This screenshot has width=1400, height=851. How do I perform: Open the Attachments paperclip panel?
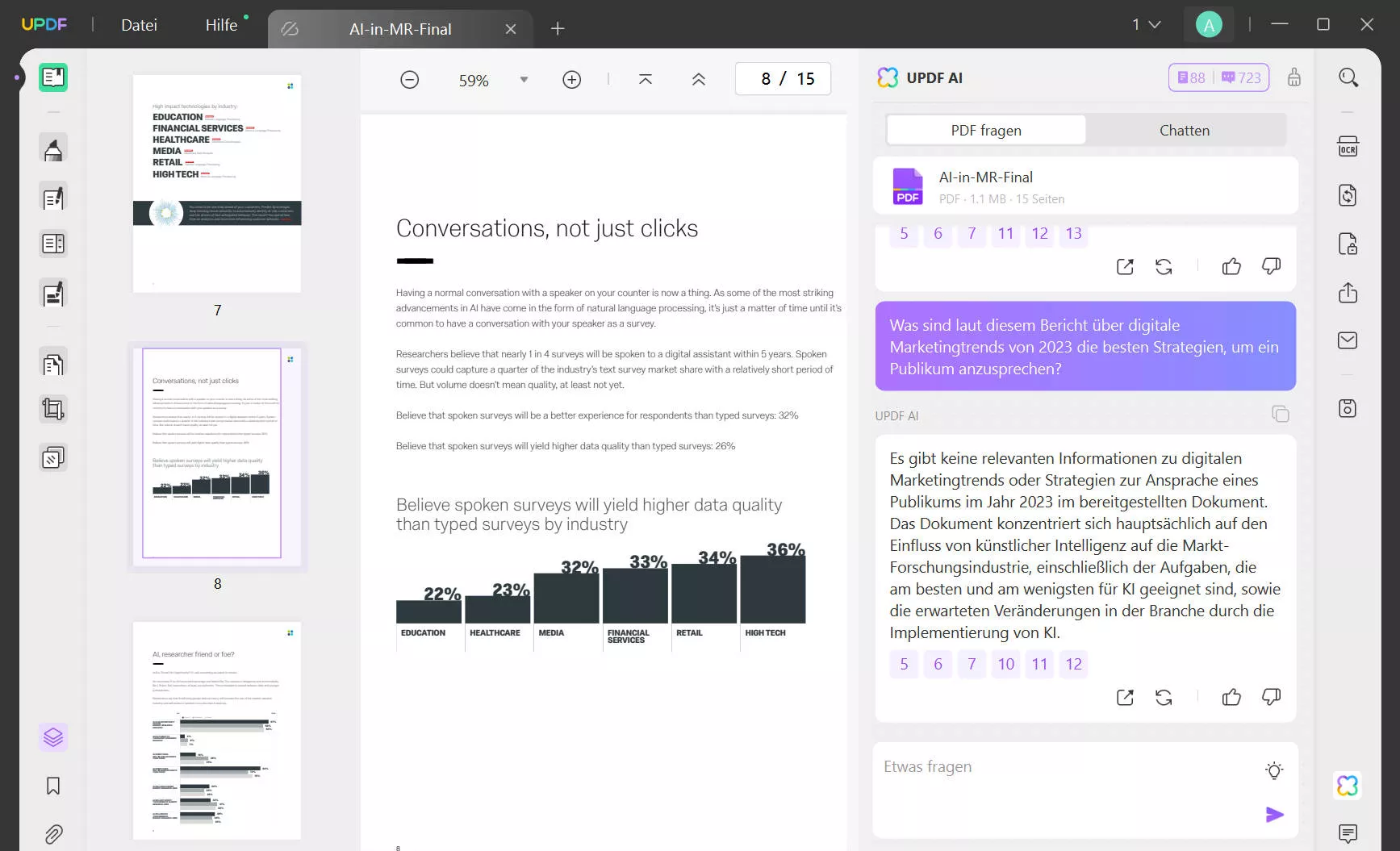point(53,834)
